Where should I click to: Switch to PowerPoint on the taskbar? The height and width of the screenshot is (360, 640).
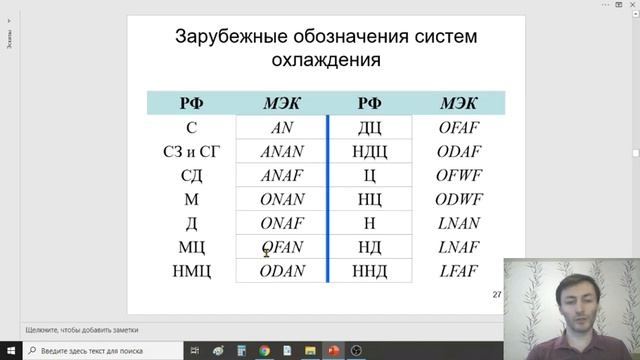click(x=333, y=351)
